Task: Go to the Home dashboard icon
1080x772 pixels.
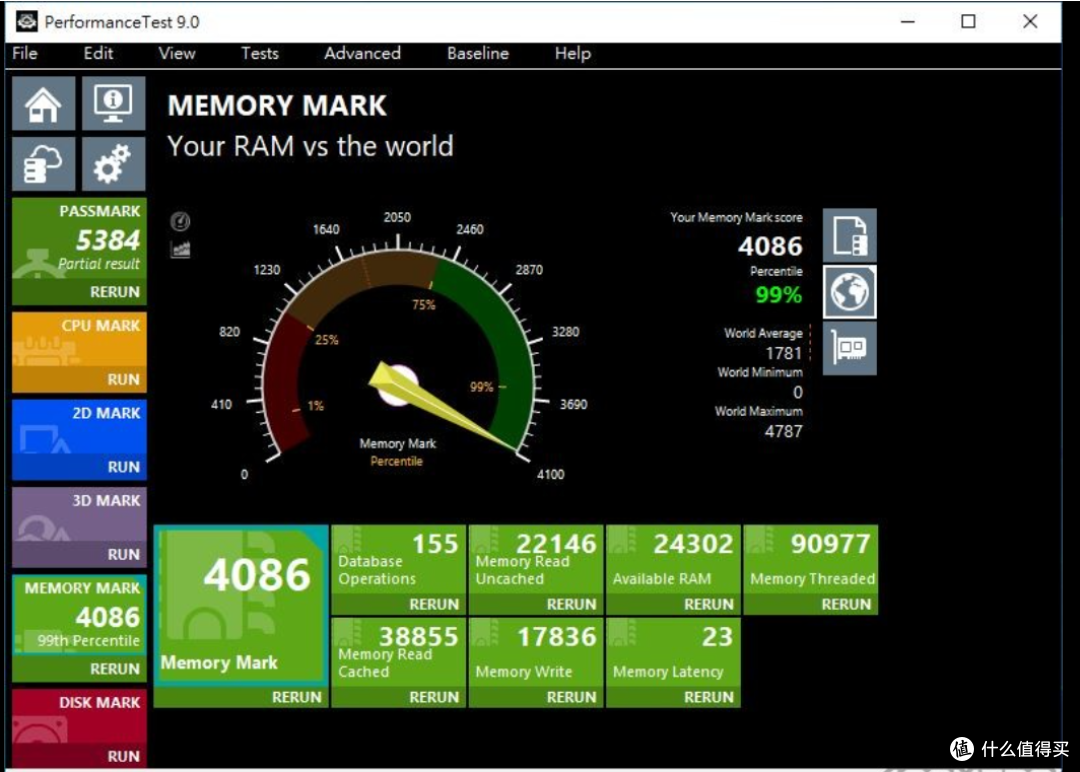Action: click(43, 104)
